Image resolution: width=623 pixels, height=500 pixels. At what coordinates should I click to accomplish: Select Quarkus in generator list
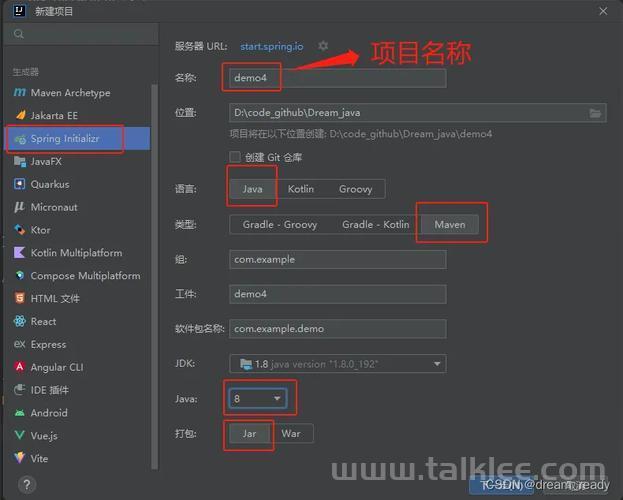point(78,184)
